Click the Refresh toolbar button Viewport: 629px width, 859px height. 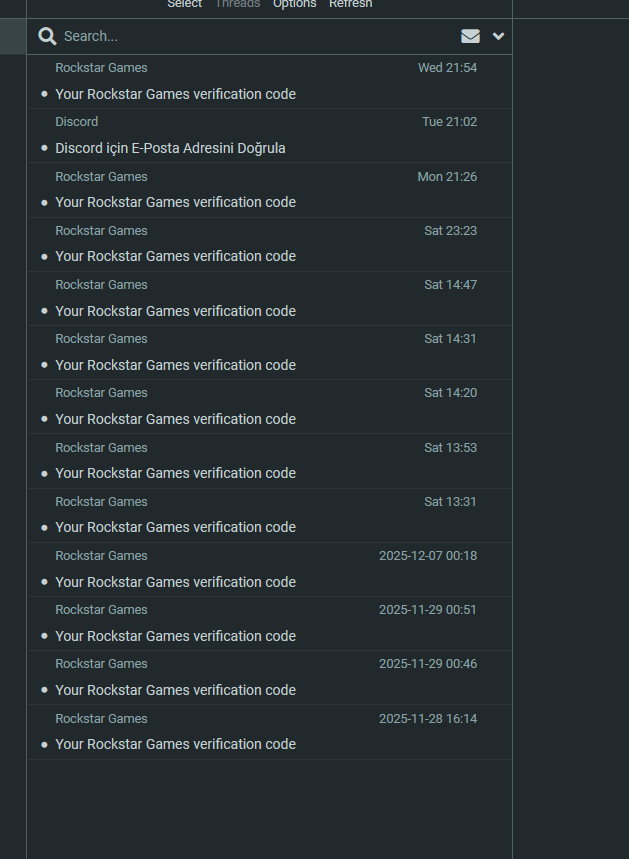(x=351, y=4)
